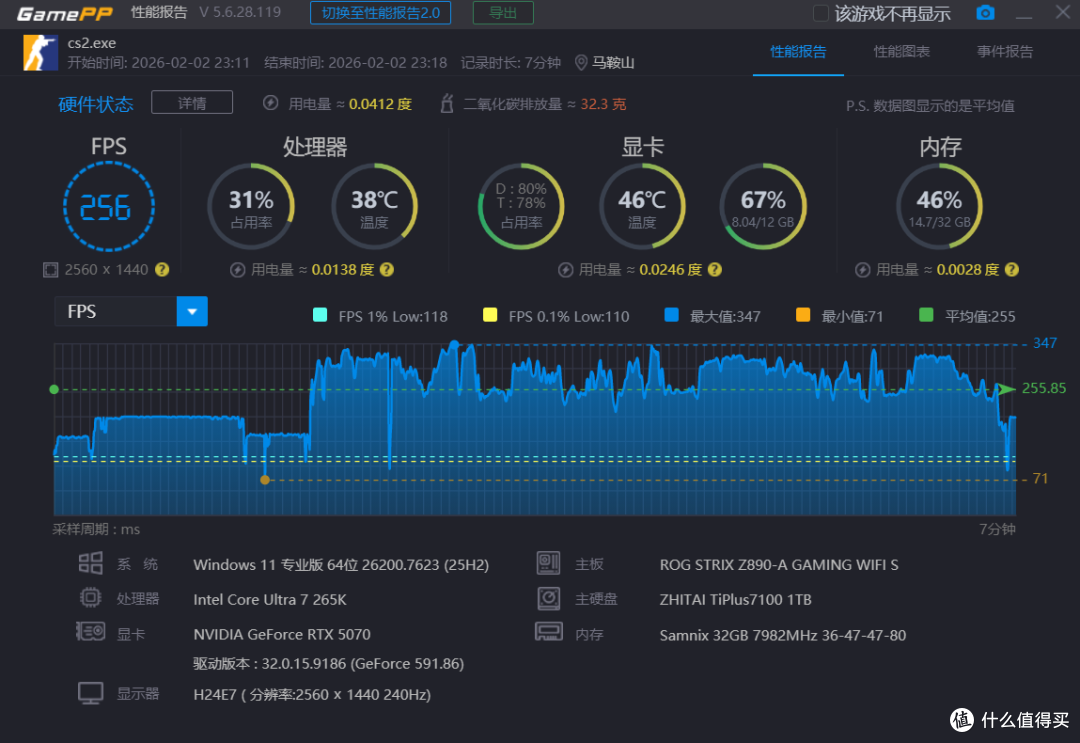Viewport: 1080px width, 743px height.
Task: Click ROG STRIX Z890-A GAMING WIFI S text
Action: 779,565
